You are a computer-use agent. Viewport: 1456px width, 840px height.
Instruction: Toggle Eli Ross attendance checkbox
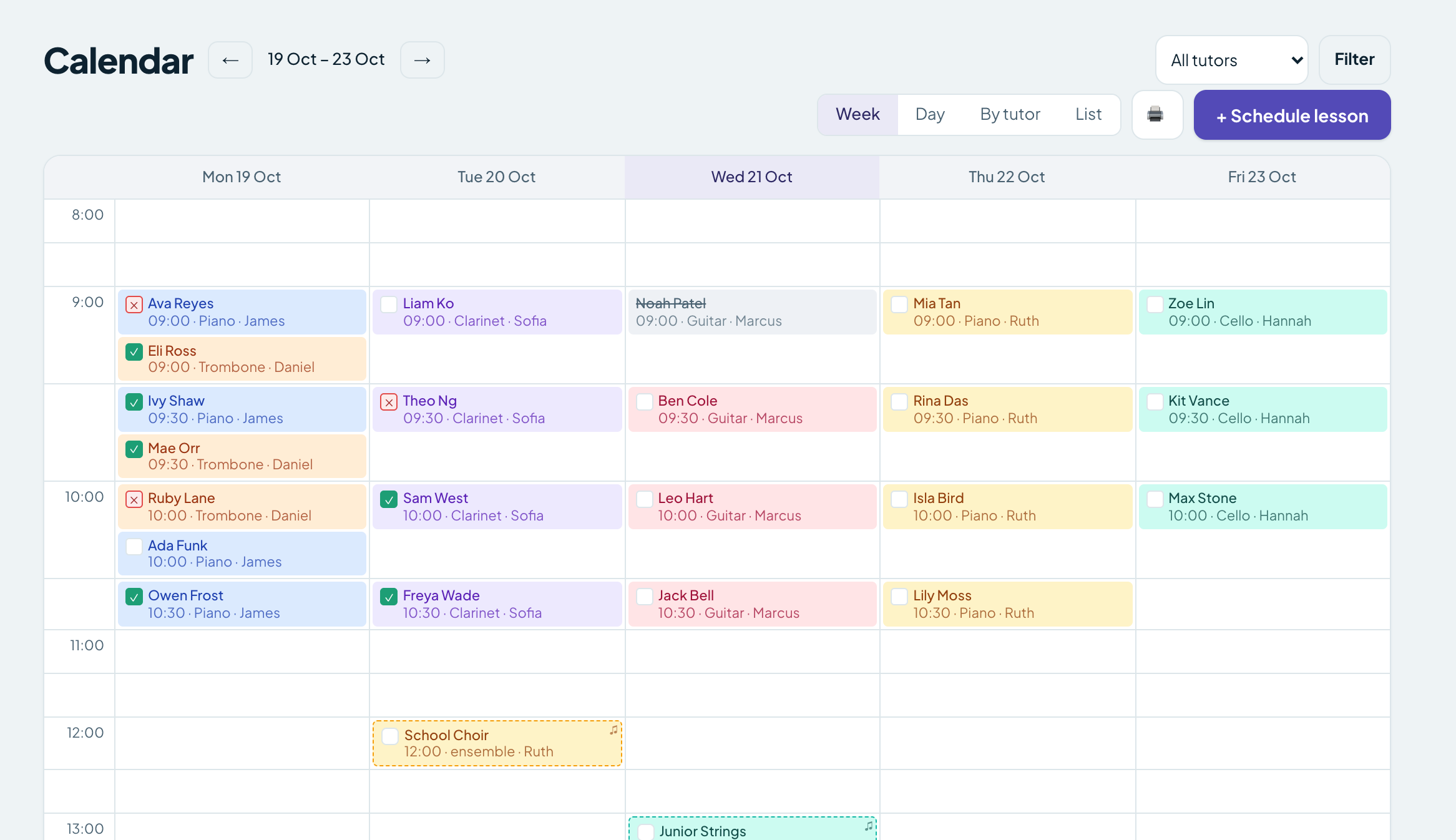coord(134,352)
